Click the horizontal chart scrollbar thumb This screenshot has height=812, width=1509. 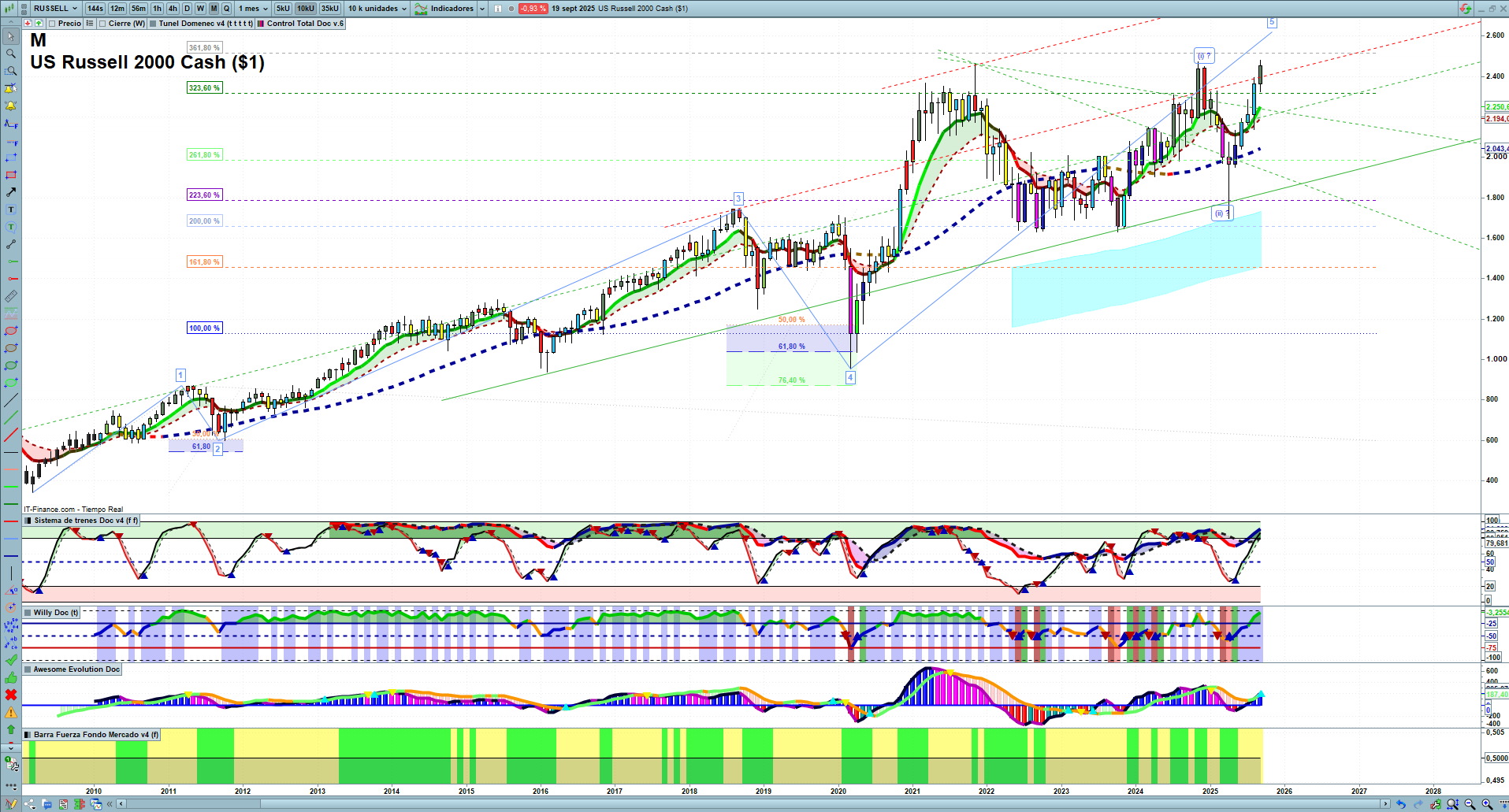click(820, 804)
